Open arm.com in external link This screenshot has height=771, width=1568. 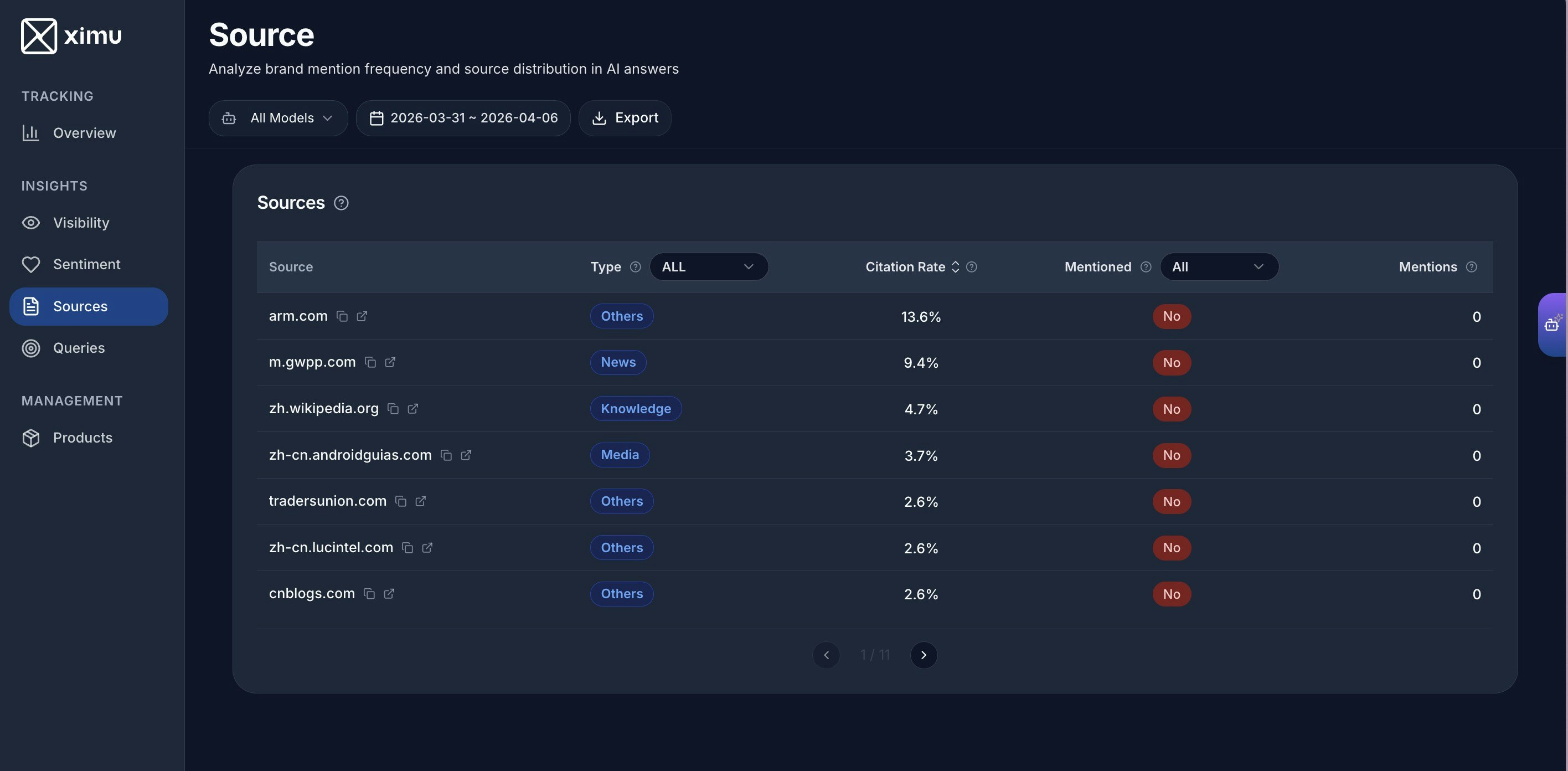(x=362, y=316)
